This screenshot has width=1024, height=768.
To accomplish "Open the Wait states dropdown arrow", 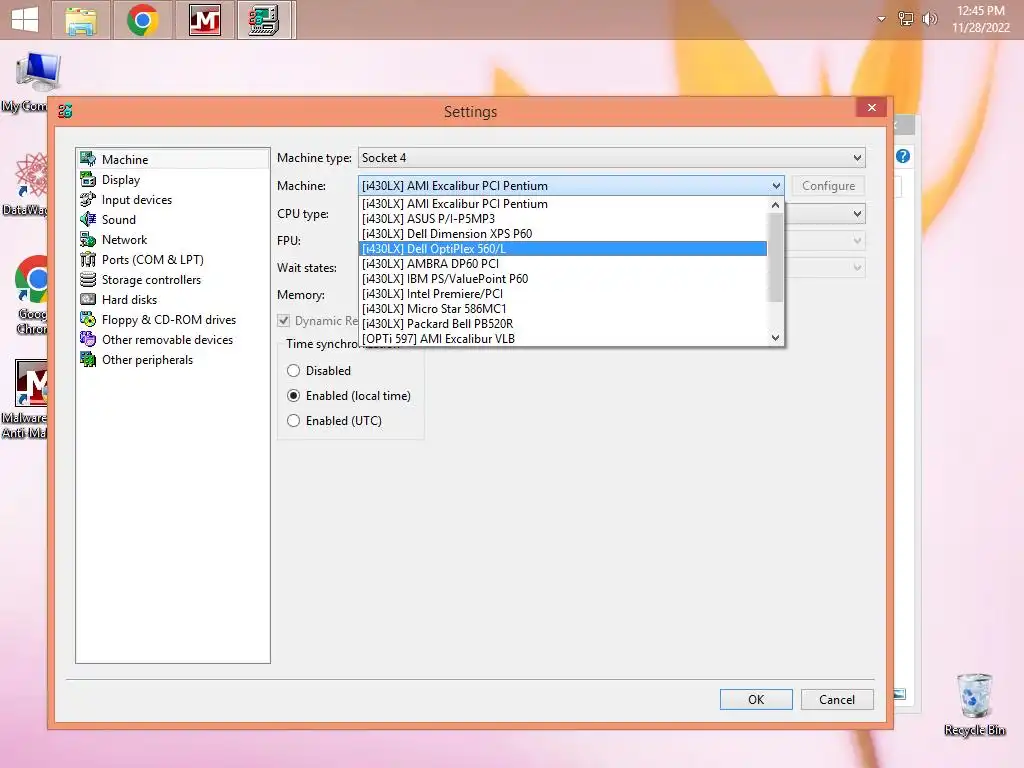I will tap(857, 268).
